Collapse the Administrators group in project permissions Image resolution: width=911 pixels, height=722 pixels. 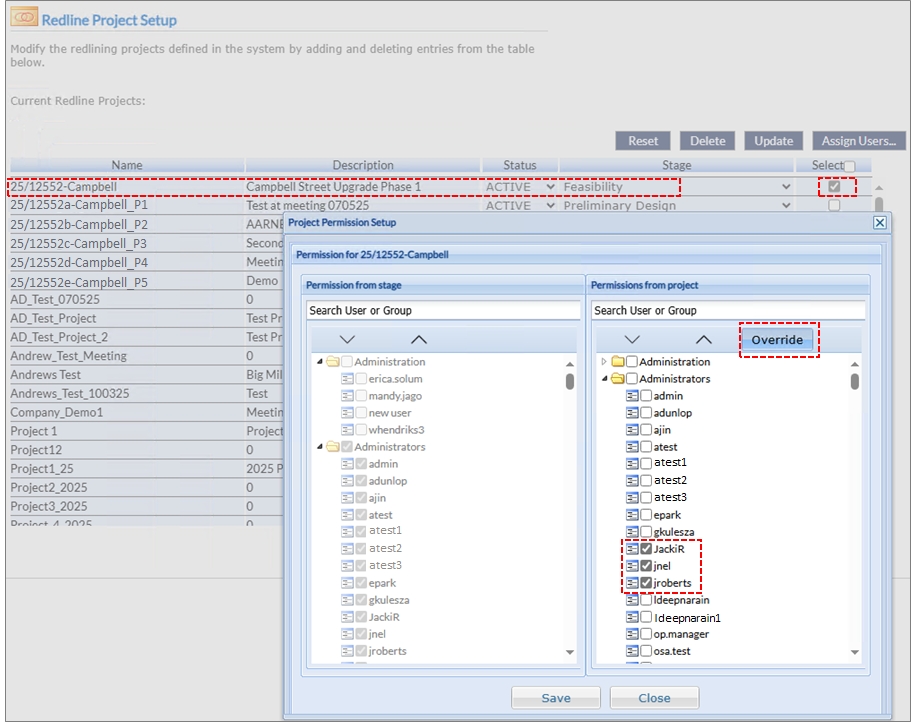tap(603, 379)
